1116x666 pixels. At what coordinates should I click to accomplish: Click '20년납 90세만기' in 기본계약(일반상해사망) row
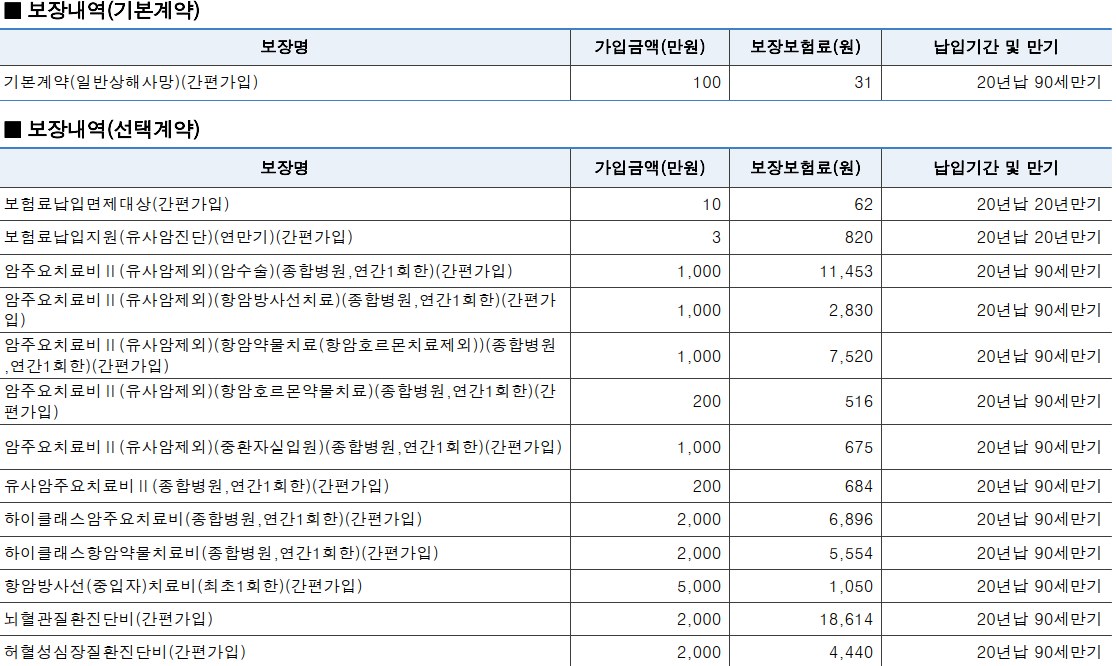pyautogui.click(x=1038, y=83)
